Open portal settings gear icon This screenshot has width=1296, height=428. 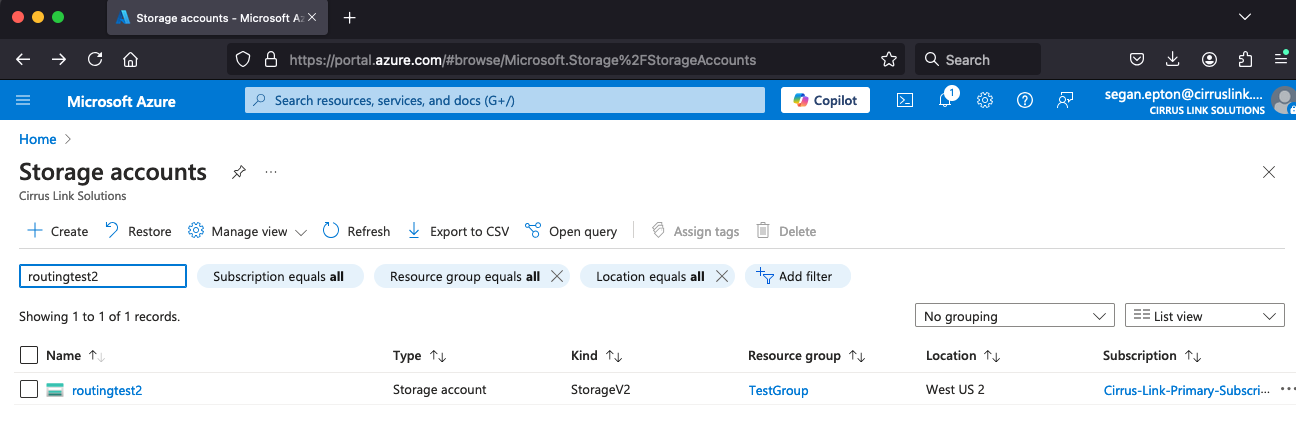click(984, 100)
